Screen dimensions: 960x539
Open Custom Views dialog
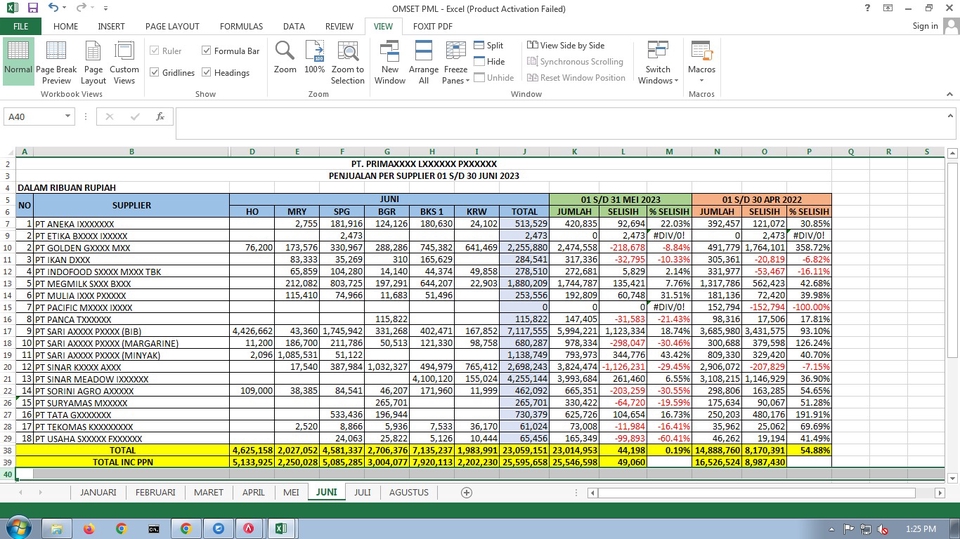pyautogui.click(x=124, y=62)
